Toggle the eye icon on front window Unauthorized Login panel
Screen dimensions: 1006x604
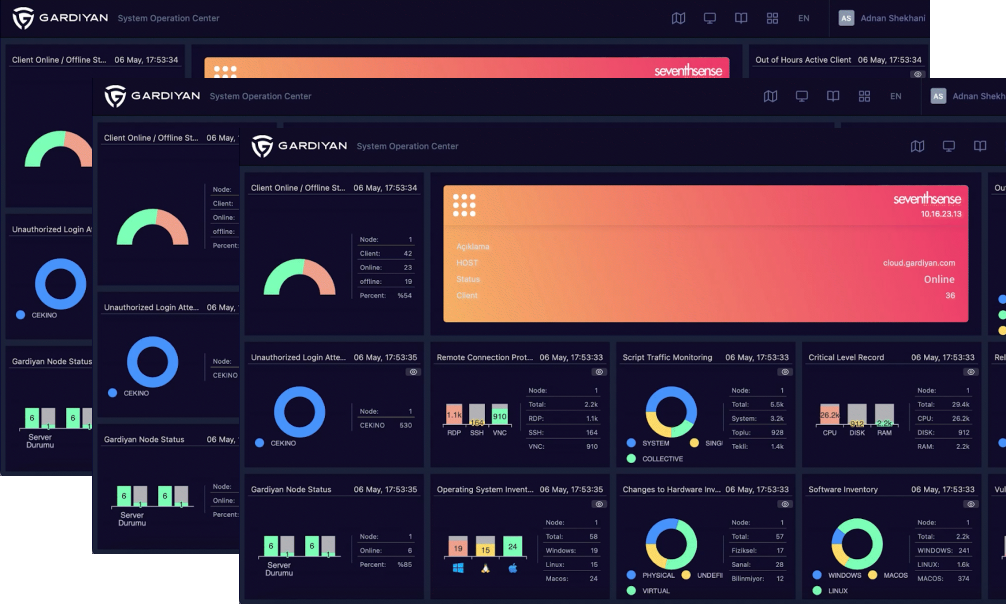point(413,372)
